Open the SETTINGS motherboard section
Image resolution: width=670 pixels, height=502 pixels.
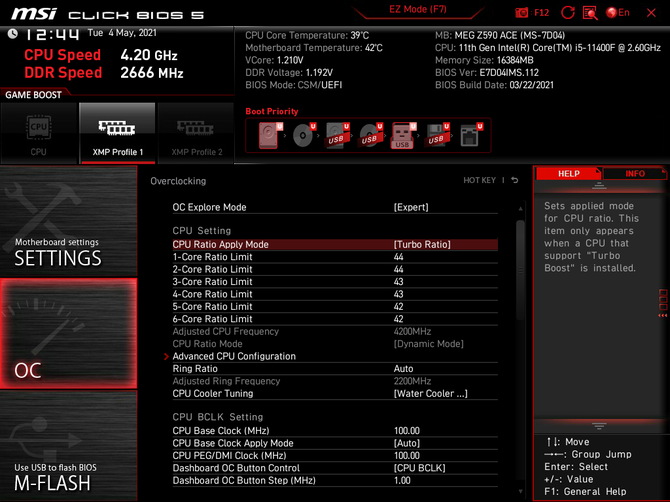[x=68, y=221]
